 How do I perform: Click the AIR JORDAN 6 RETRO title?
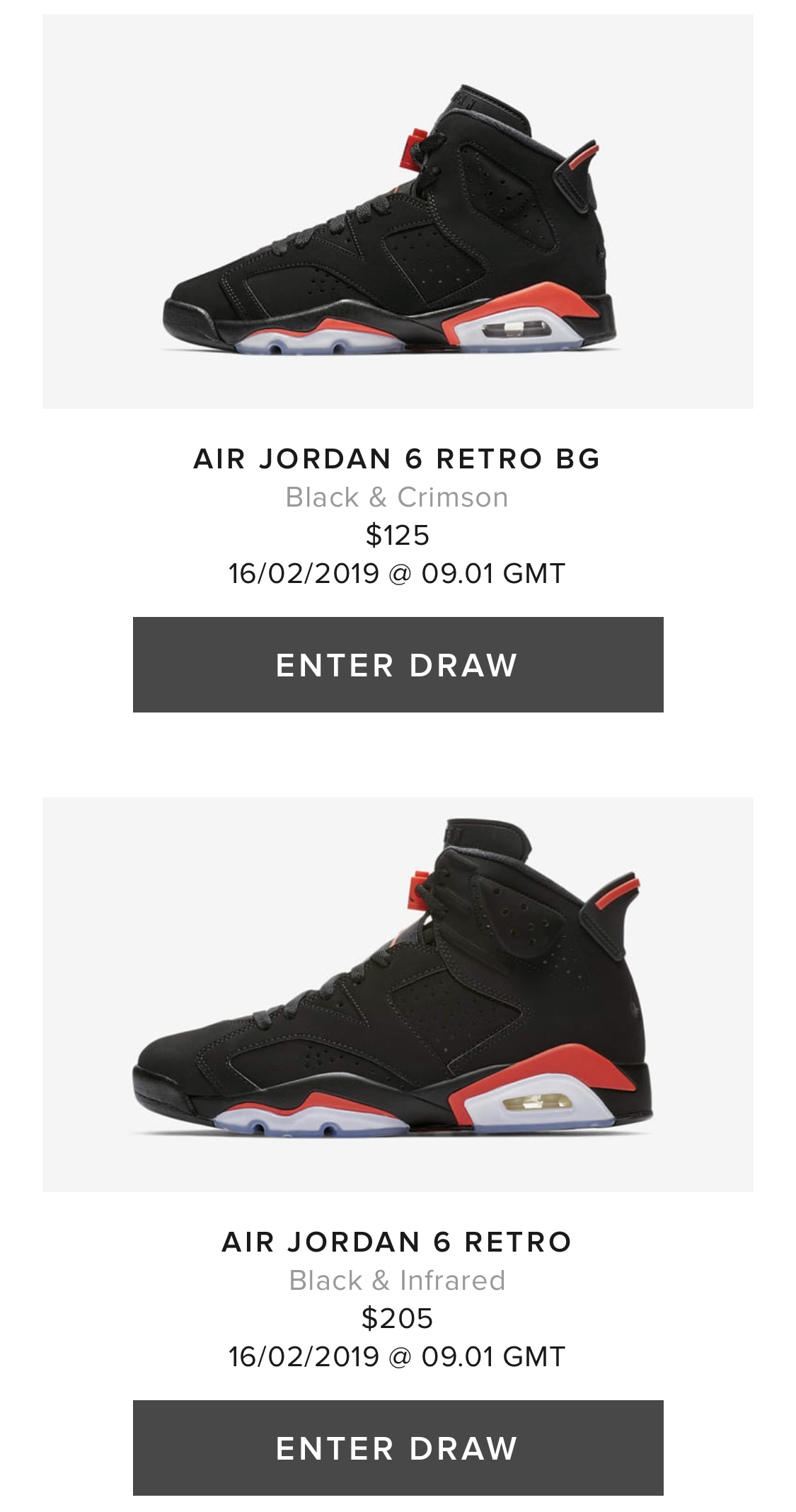(x=397, y=1242)
